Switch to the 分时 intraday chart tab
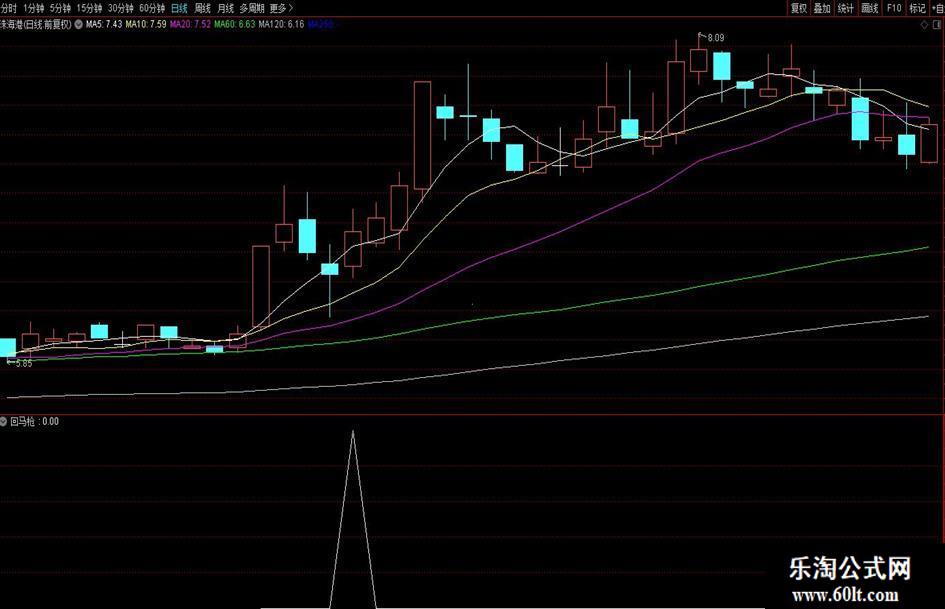Viewport: 945px width, 609px height. pyautogui.click(x=8, y=8)
